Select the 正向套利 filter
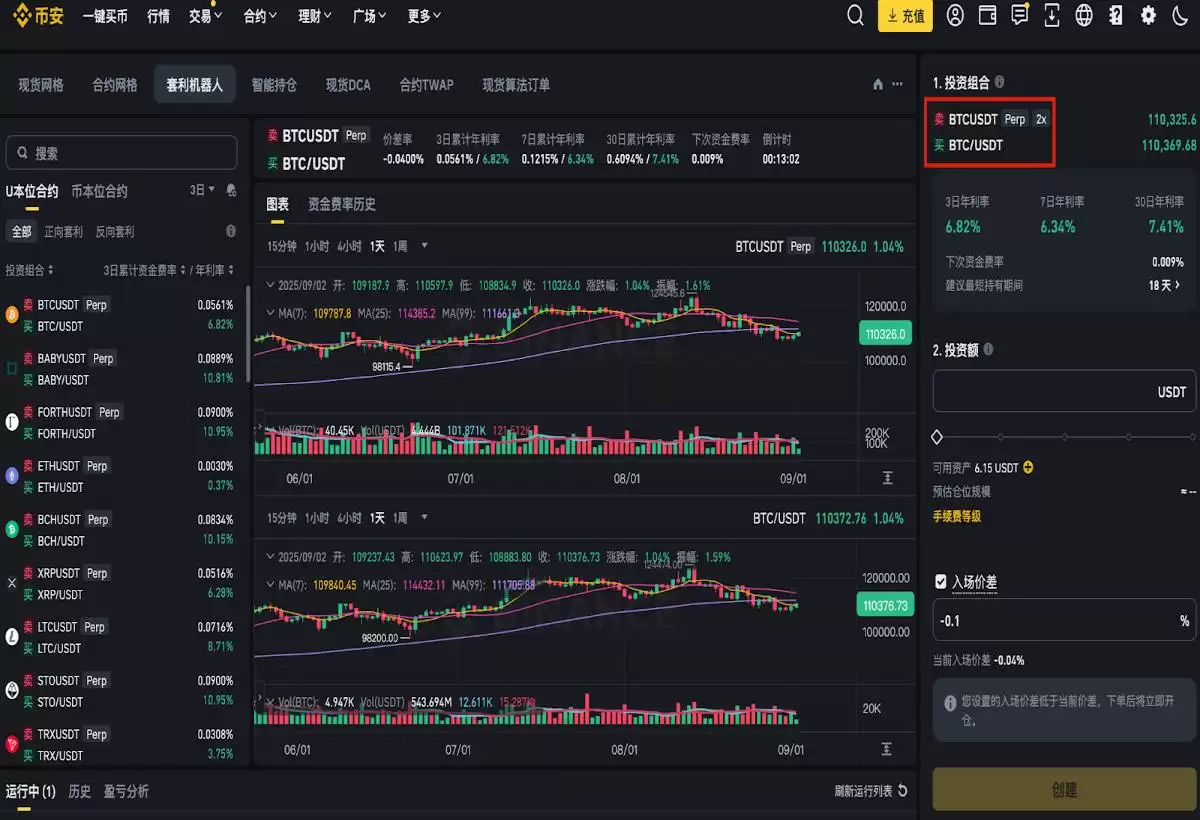1200x820 pixels. (63, 231)
